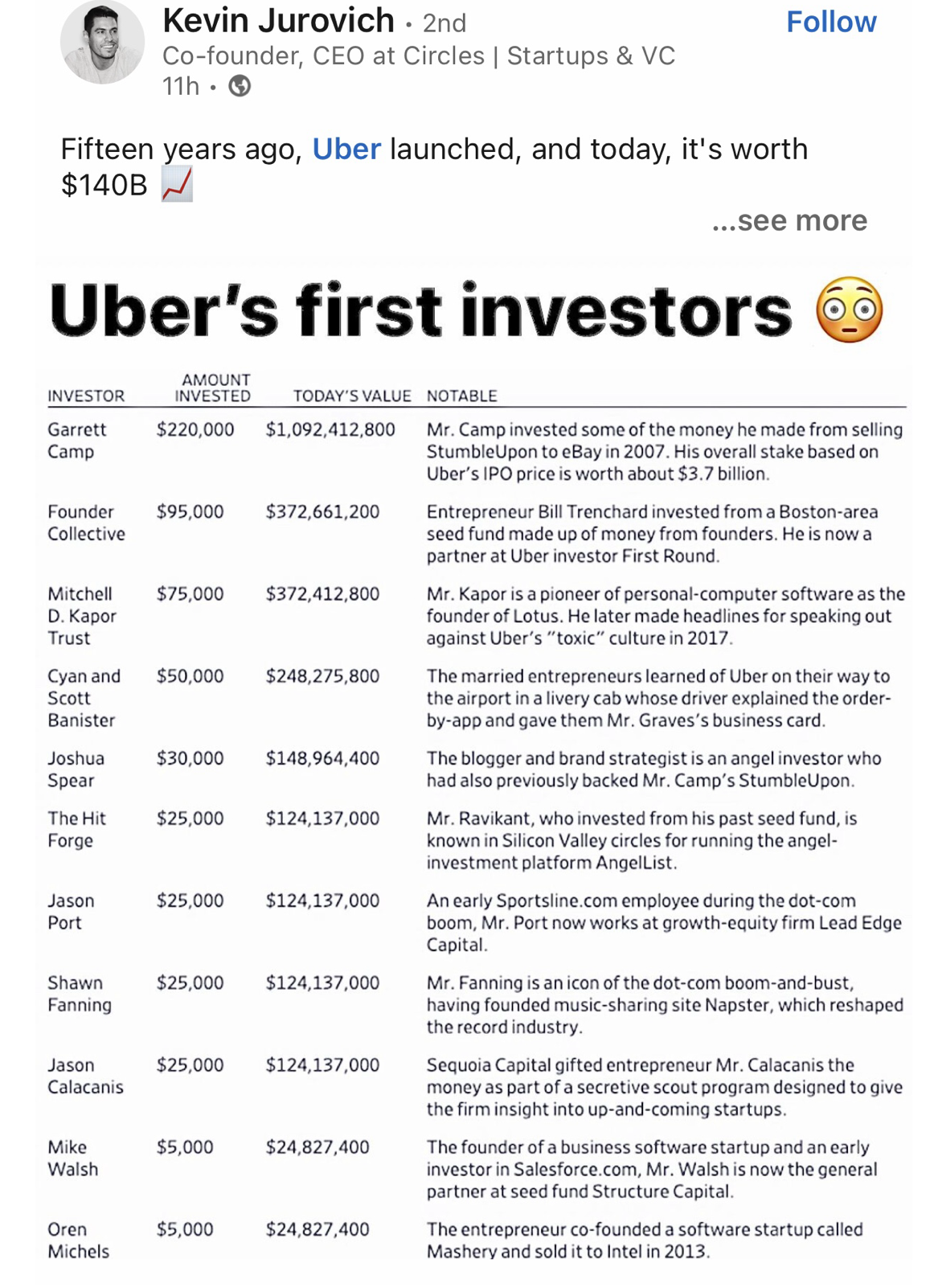Expand post with see more

(789, 220)
